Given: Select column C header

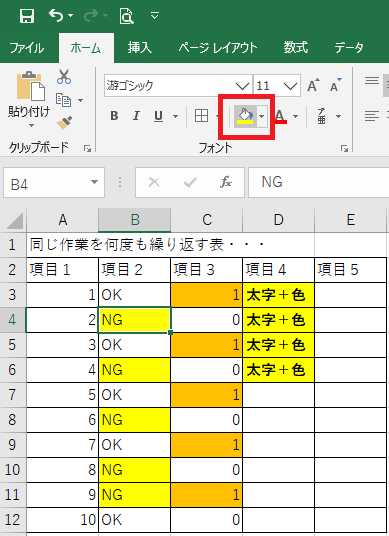Looking at the screenshot, I should point(207,220).
